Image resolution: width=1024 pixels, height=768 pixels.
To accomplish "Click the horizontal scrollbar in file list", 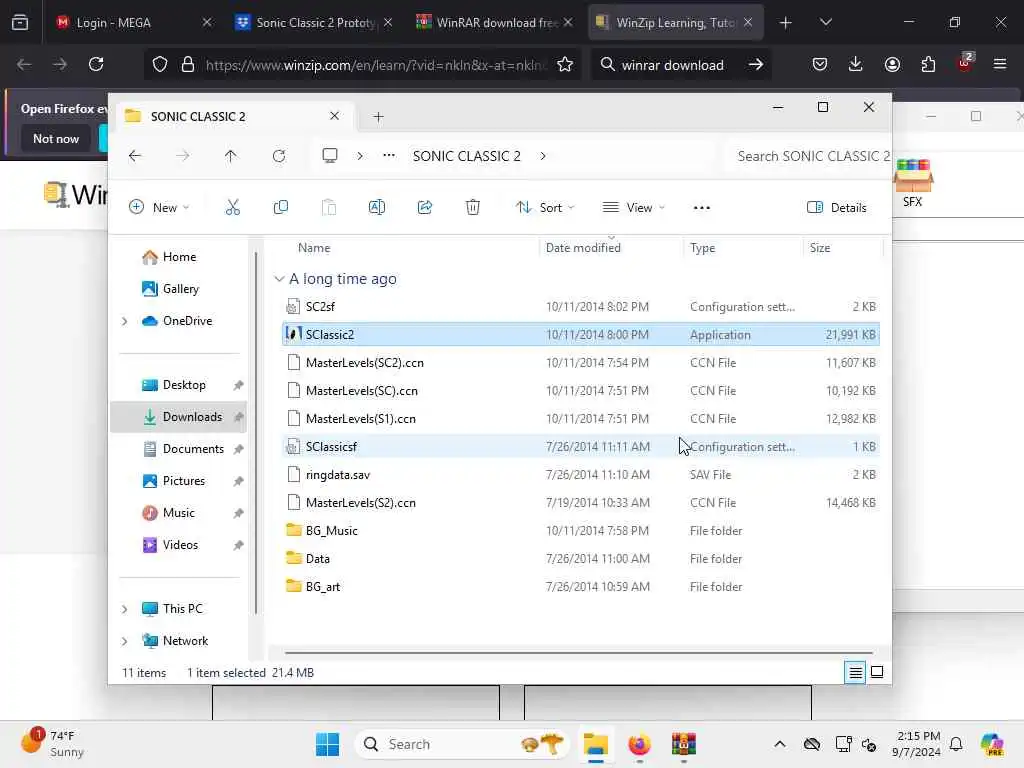I will [x=579, y=652].
